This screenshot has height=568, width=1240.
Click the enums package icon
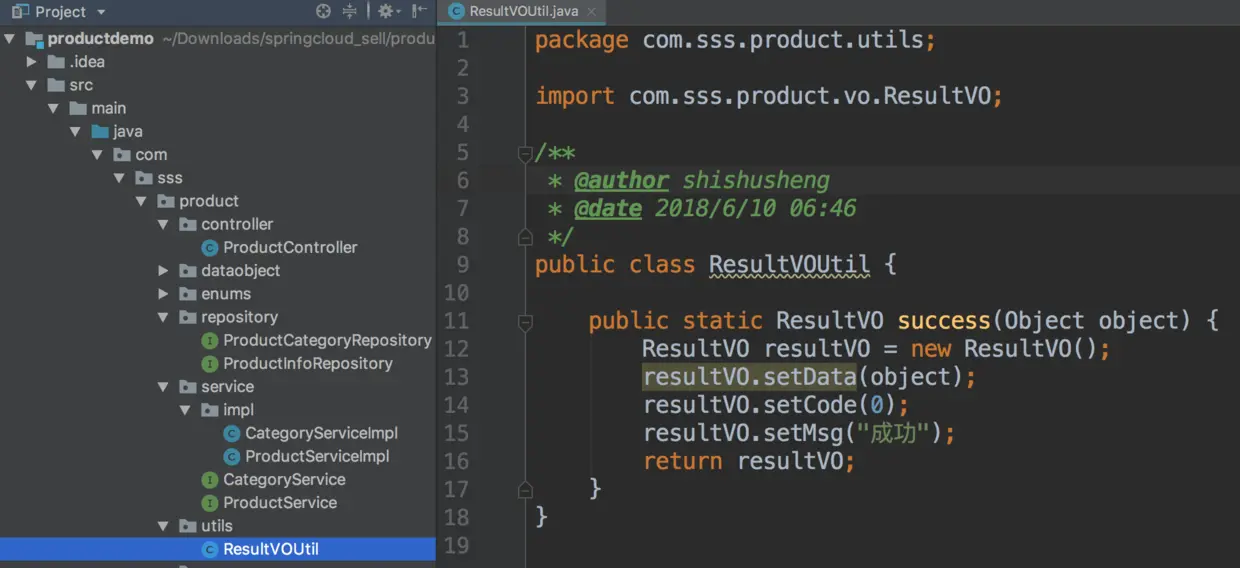coord(187,294)
